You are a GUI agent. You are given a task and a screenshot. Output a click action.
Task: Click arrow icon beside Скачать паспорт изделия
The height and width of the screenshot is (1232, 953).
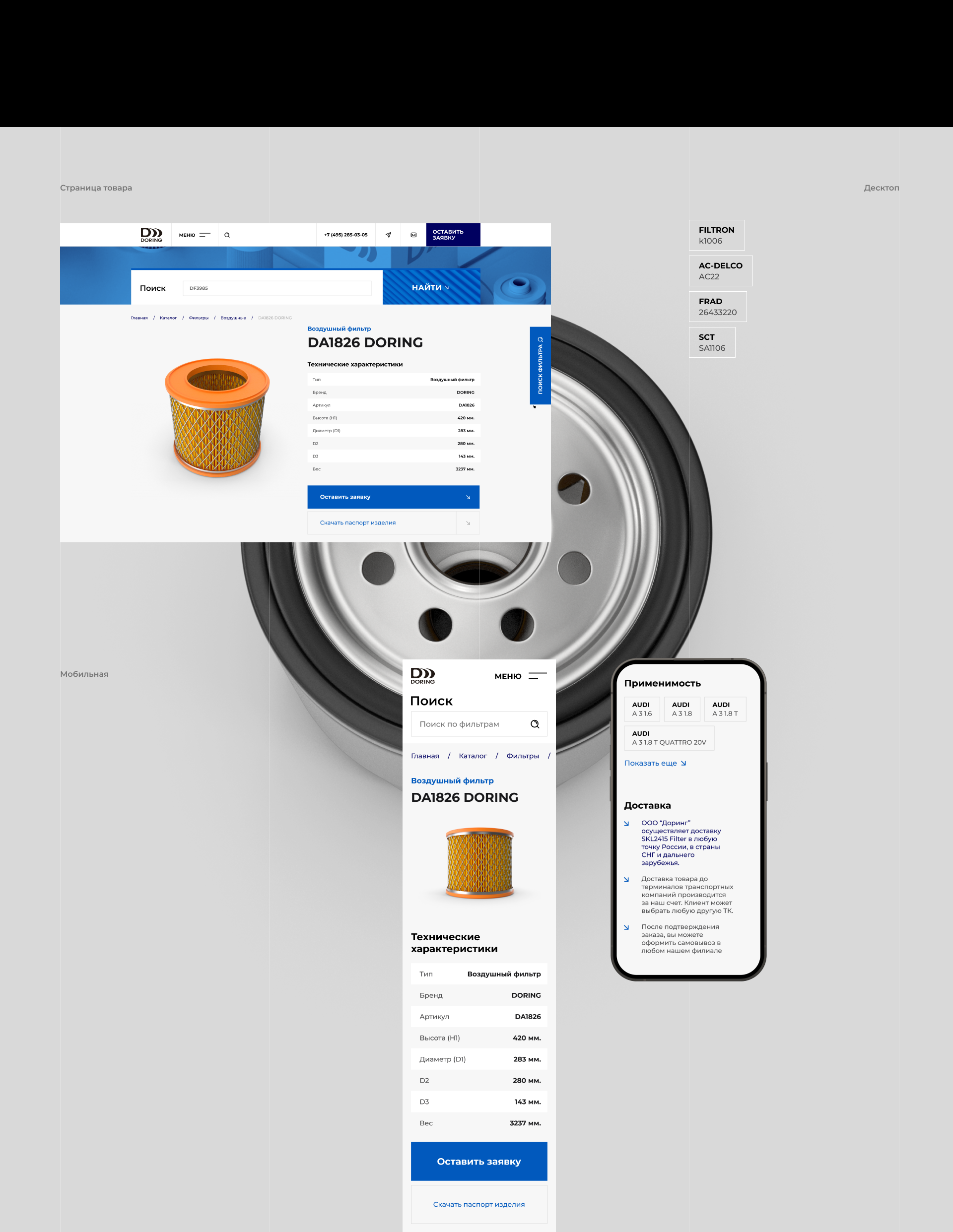point(468,523)
